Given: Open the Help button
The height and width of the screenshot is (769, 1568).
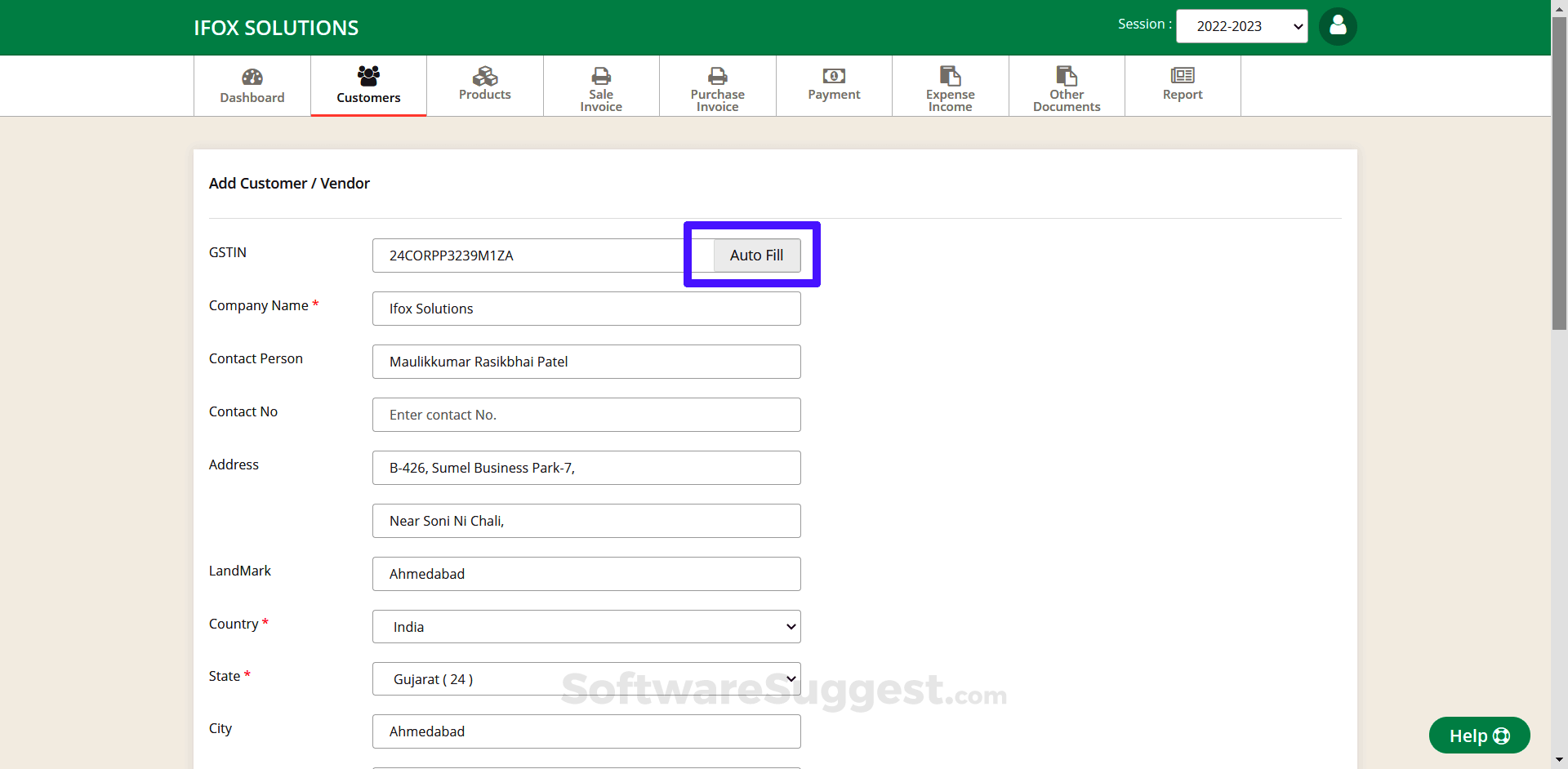Looking at the screenshot, I should [1479, 736].
